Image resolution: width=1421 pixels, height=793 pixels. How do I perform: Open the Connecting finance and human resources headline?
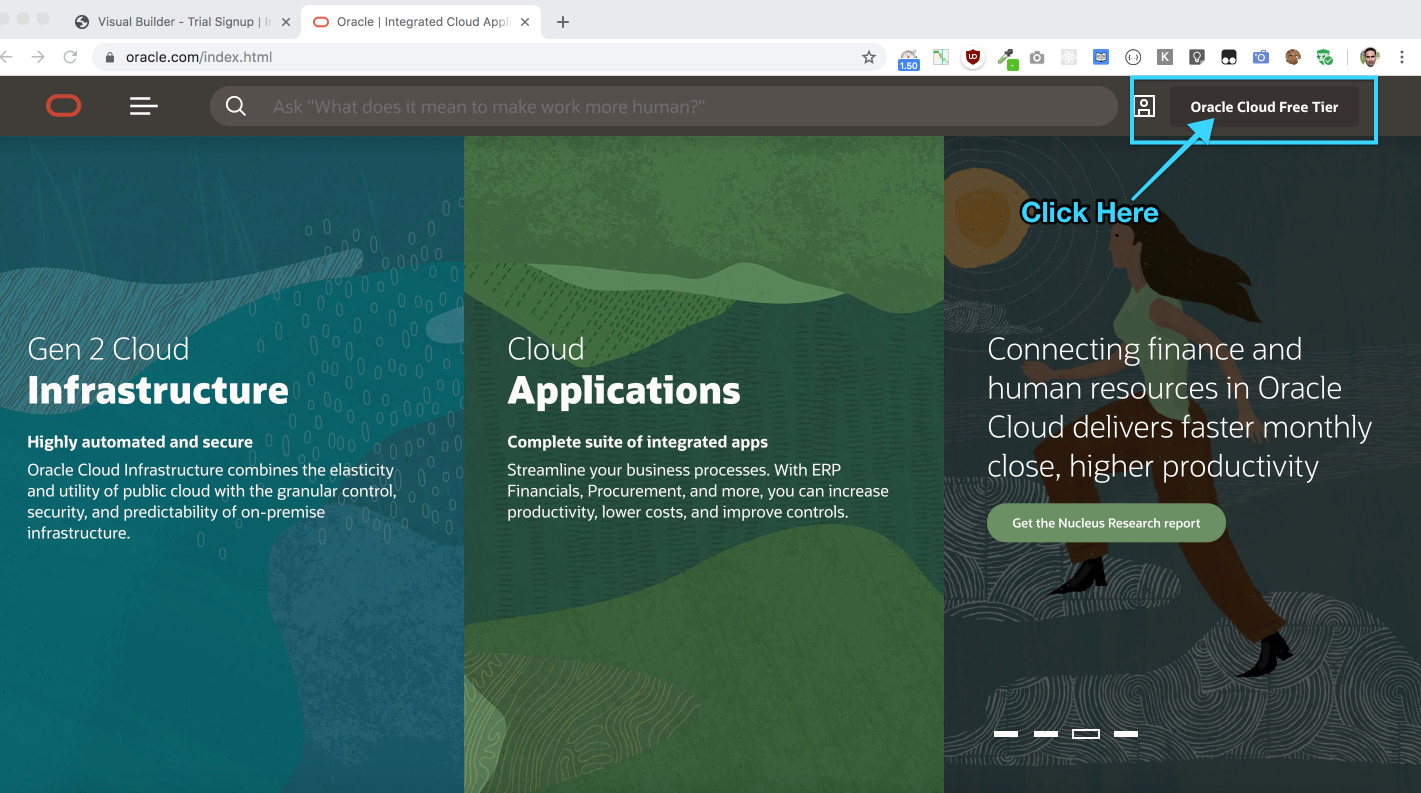pyautogui.click(x=1180, y=407)
